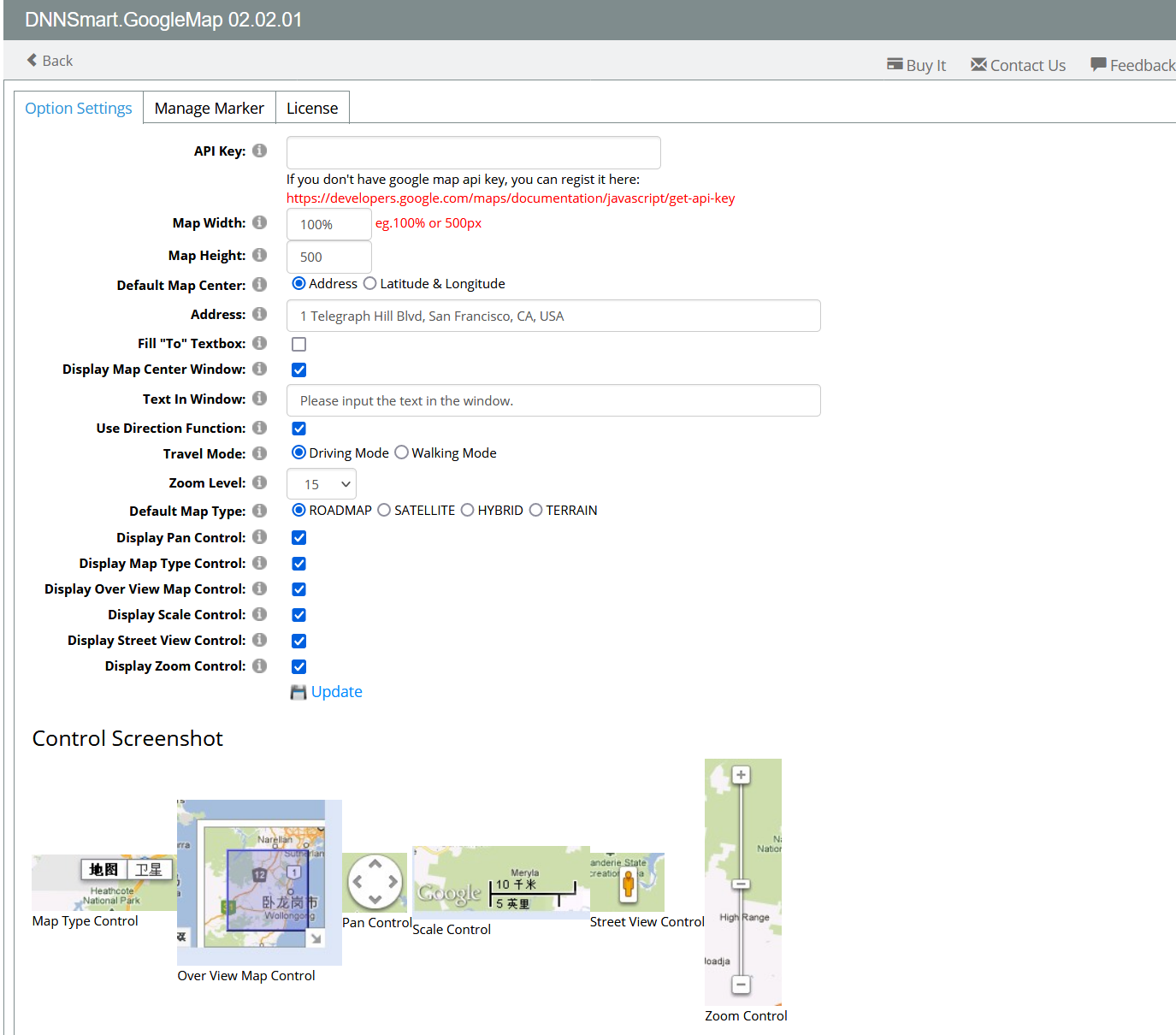Image resolution: width=1176 pixels, height=1035 pixels.
Task: Choose Walking Mode radio button
Action: (x=401, y=452)
